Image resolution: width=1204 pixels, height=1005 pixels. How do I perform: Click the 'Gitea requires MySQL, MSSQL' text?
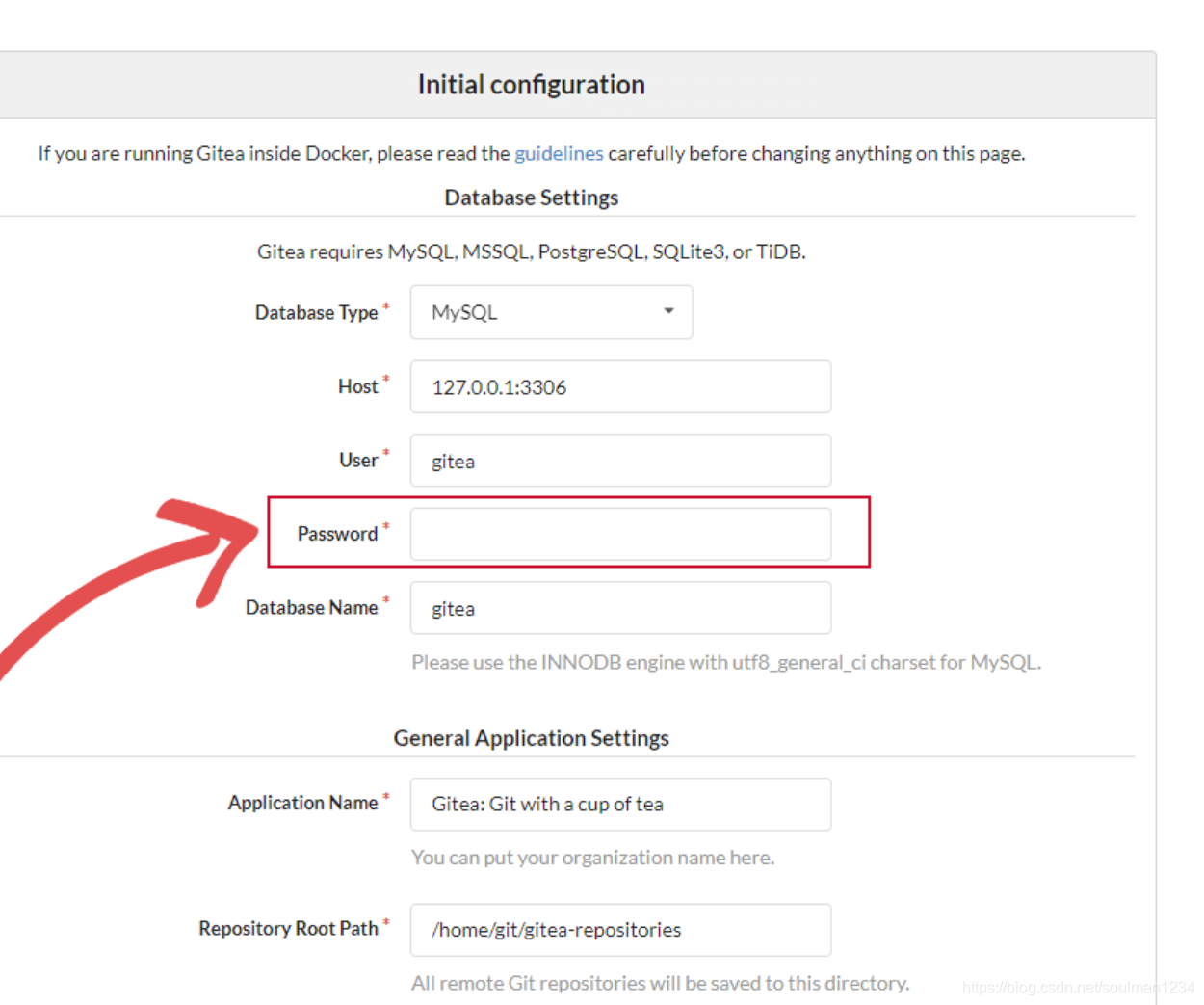(x=531, y=251)
